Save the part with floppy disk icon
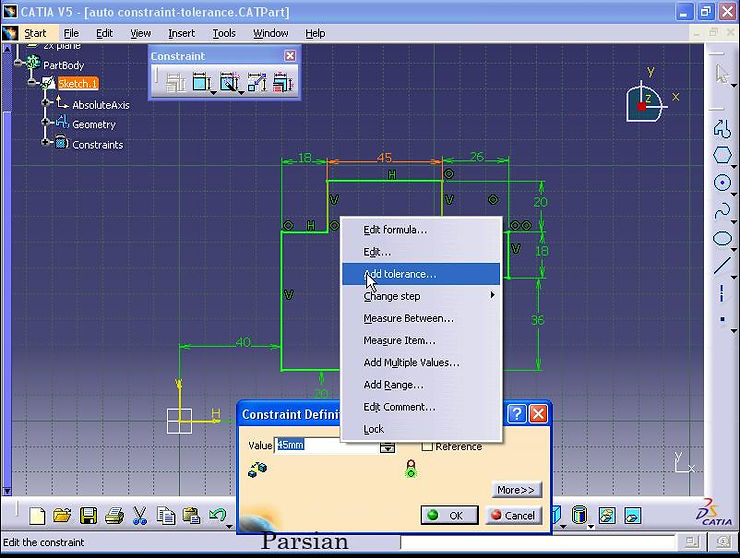The image size is (740, 558). (x=88, y=516)
